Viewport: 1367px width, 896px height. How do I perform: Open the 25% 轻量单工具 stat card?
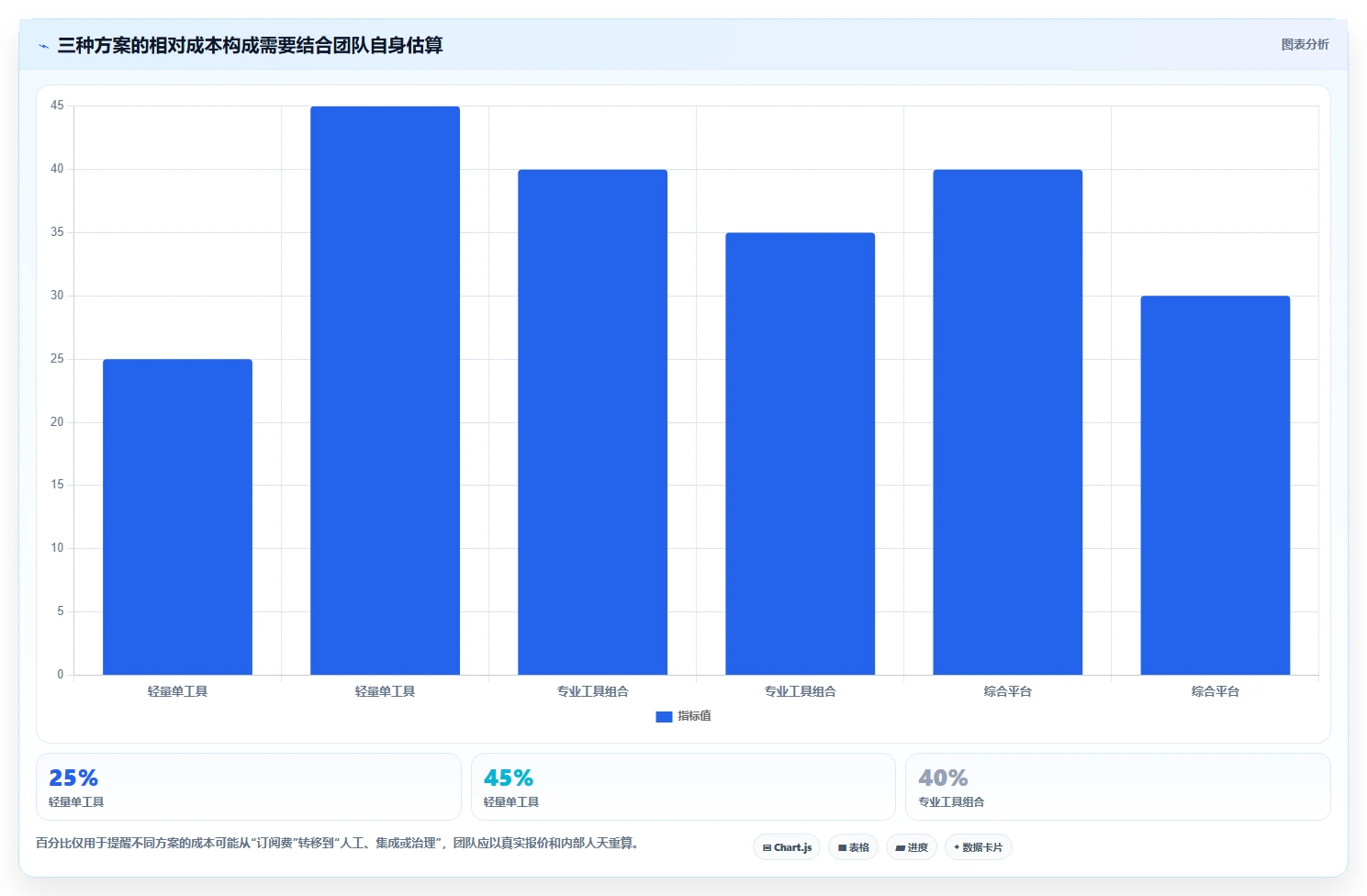point(248,787)
